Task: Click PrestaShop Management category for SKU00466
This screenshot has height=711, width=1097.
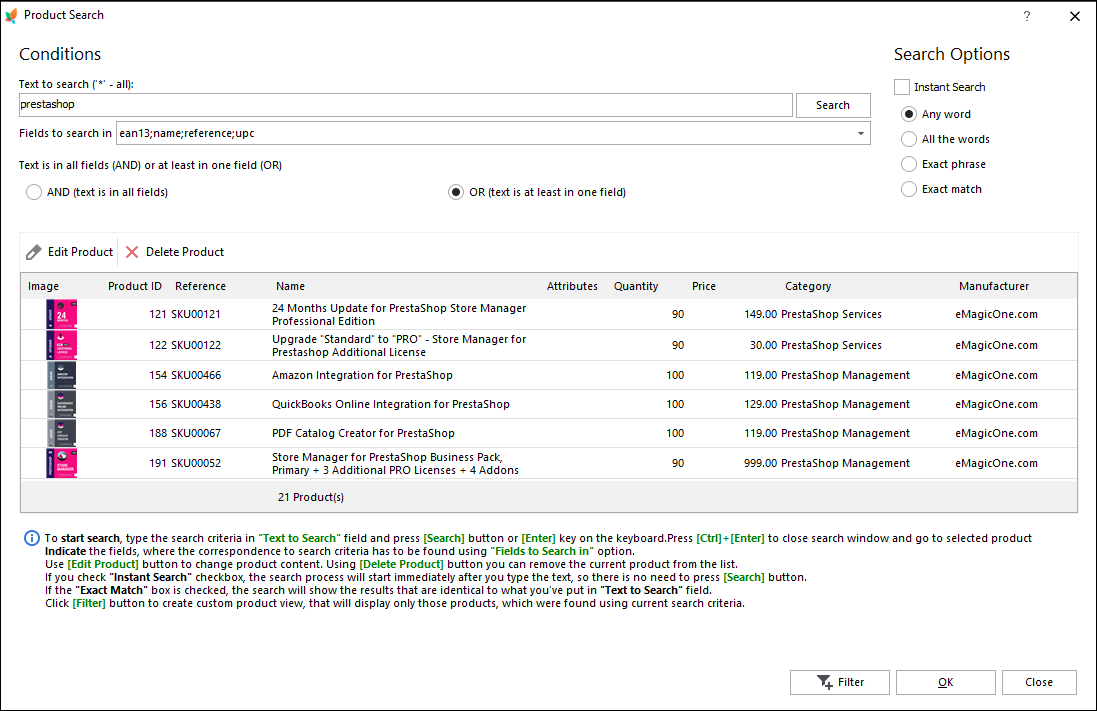Action: coord(845,375)
